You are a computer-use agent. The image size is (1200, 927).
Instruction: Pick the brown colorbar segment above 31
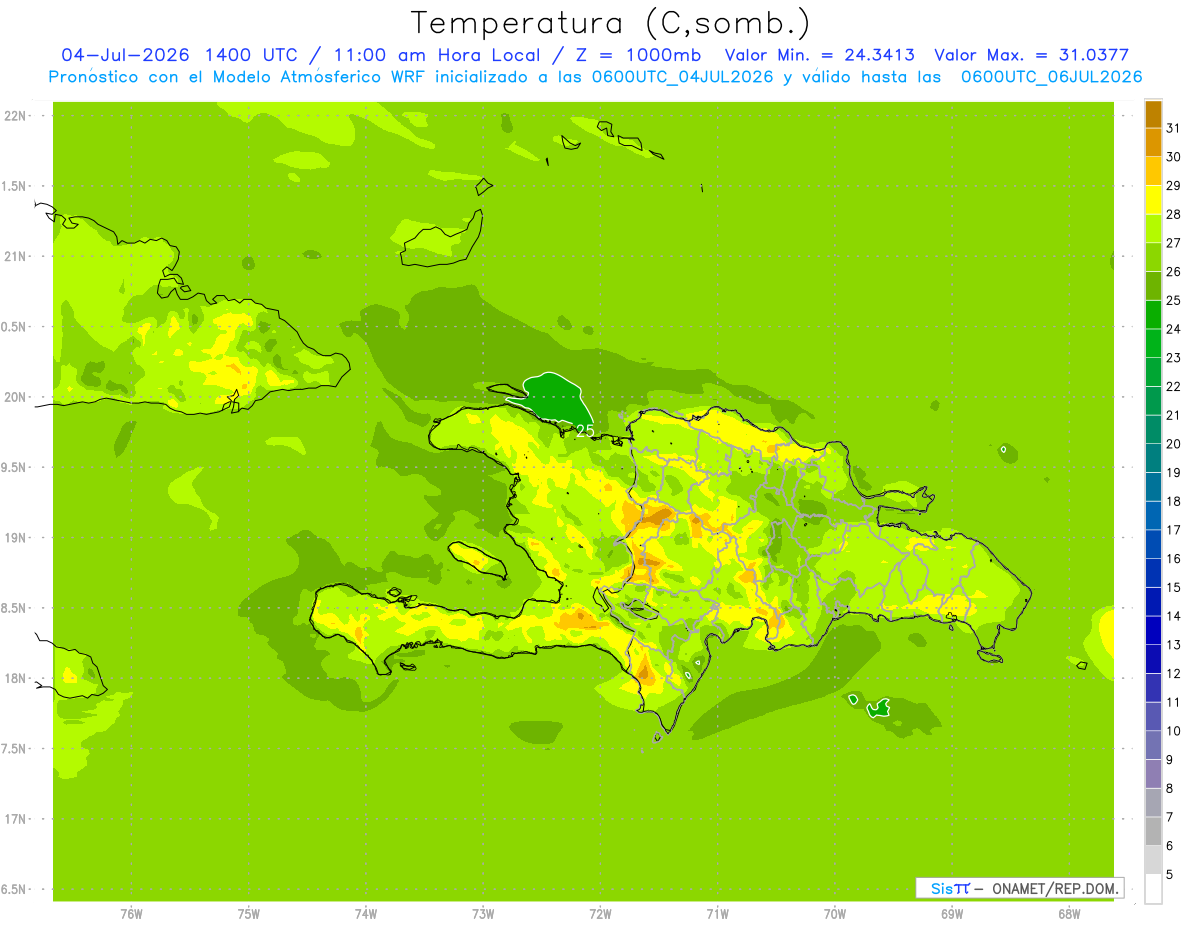[x=1153, y=113]
